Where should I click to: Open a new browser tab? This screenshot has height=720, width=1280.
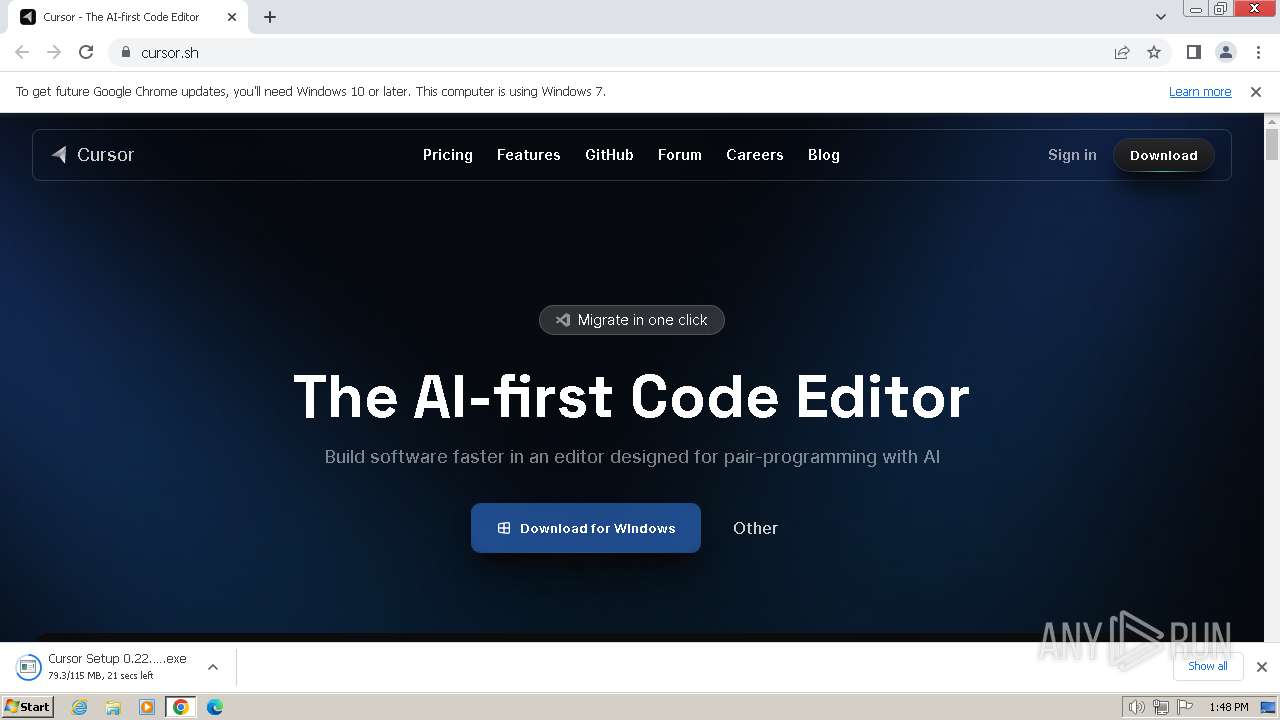click(x=270, y=17)
